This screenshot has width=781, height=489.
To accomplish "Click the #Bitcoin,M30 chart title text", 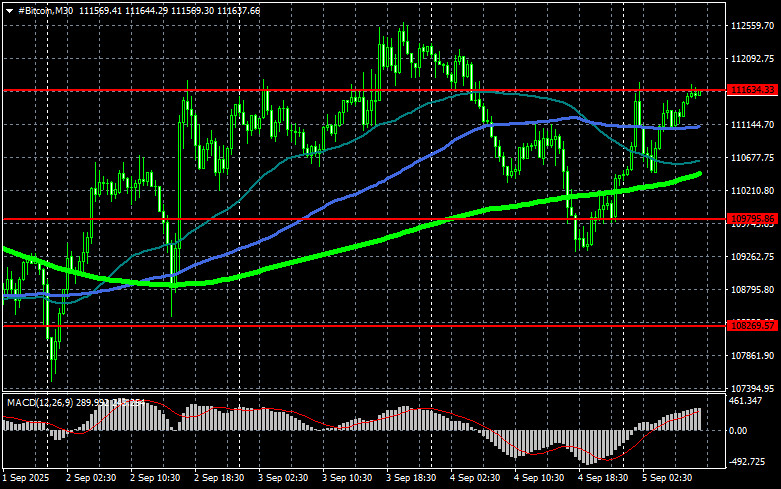I will pyautogui.click(x=41, y=9).
